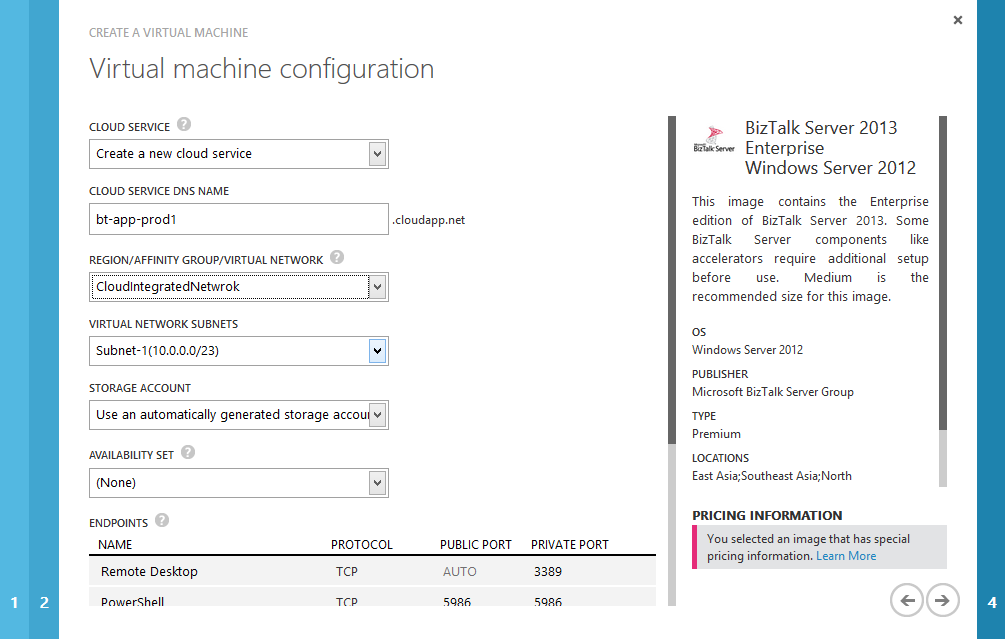Viewport: 1005px width, 639px height.
Task: Click the .cloudapp.net suffix text
Action: tap(429, 220)
